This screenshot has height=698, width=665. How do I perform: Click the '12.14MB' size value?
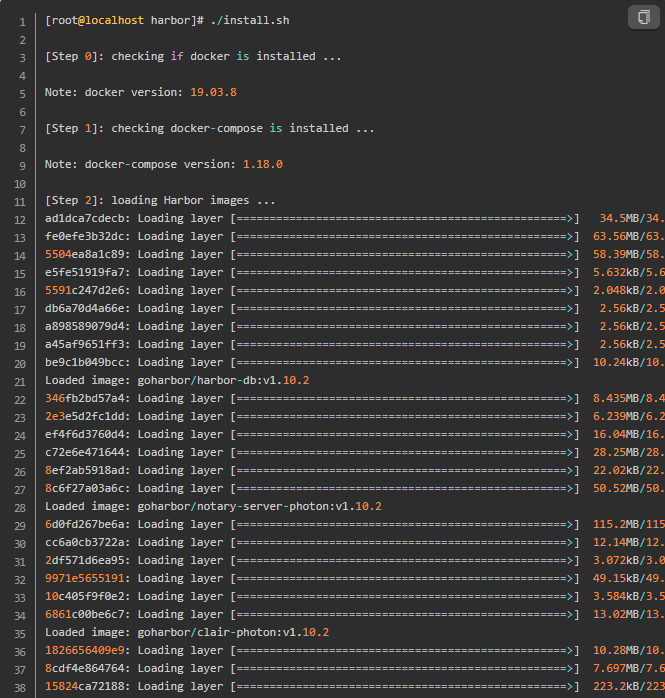point(616,543)
